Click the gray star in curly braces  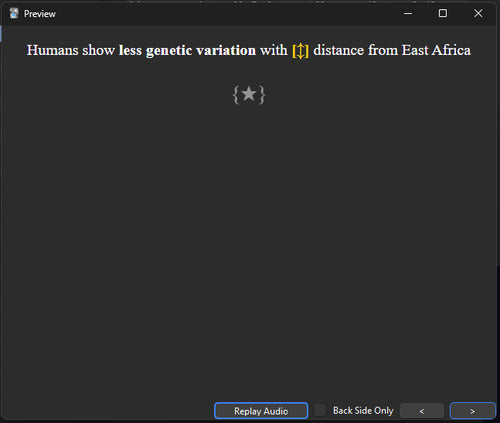pyautogui.click(x=249, y=95)
